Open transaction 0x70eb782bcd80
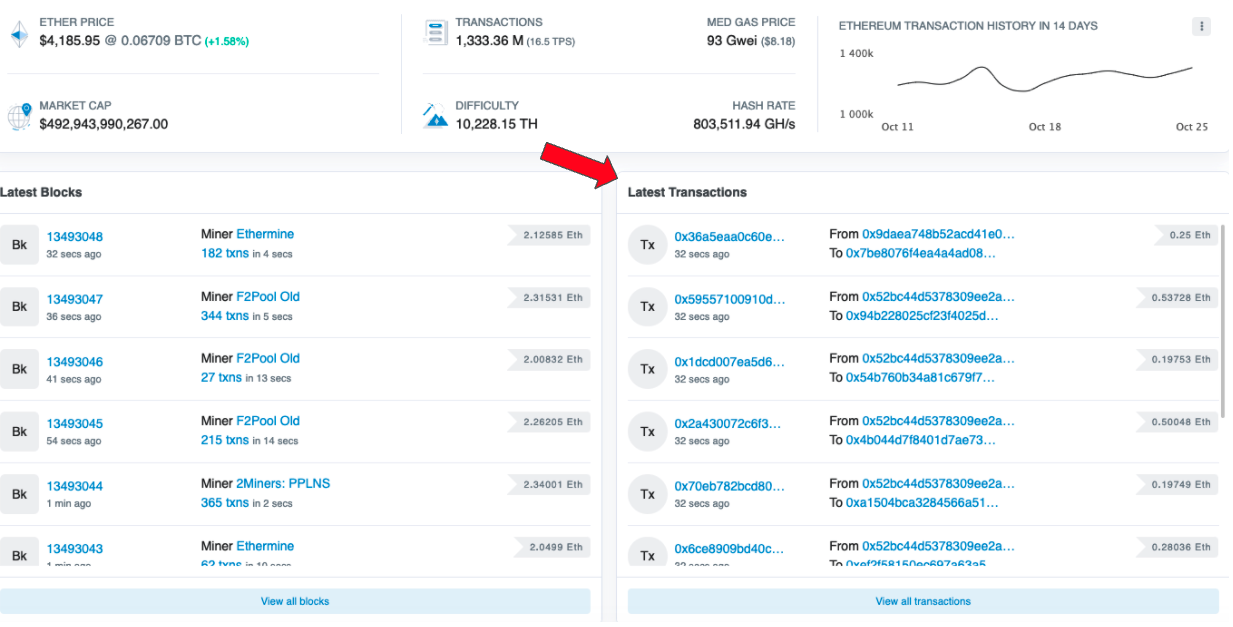This screenshot has height=627, width=1233. pyautogui.click(x=730, y=486)
